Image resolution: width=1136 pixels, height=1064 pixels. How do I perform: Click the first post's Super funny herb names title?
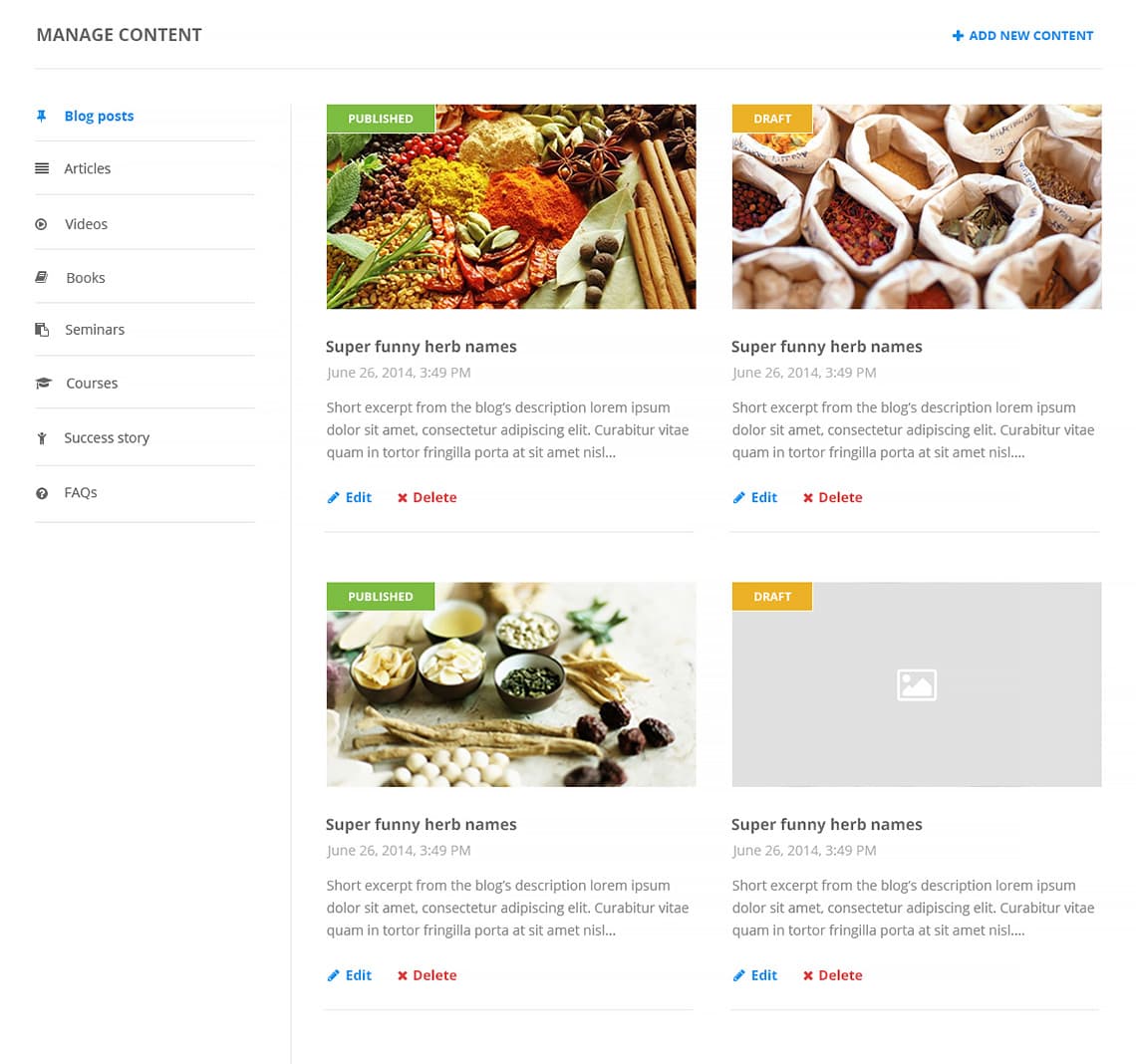(421, 346)
